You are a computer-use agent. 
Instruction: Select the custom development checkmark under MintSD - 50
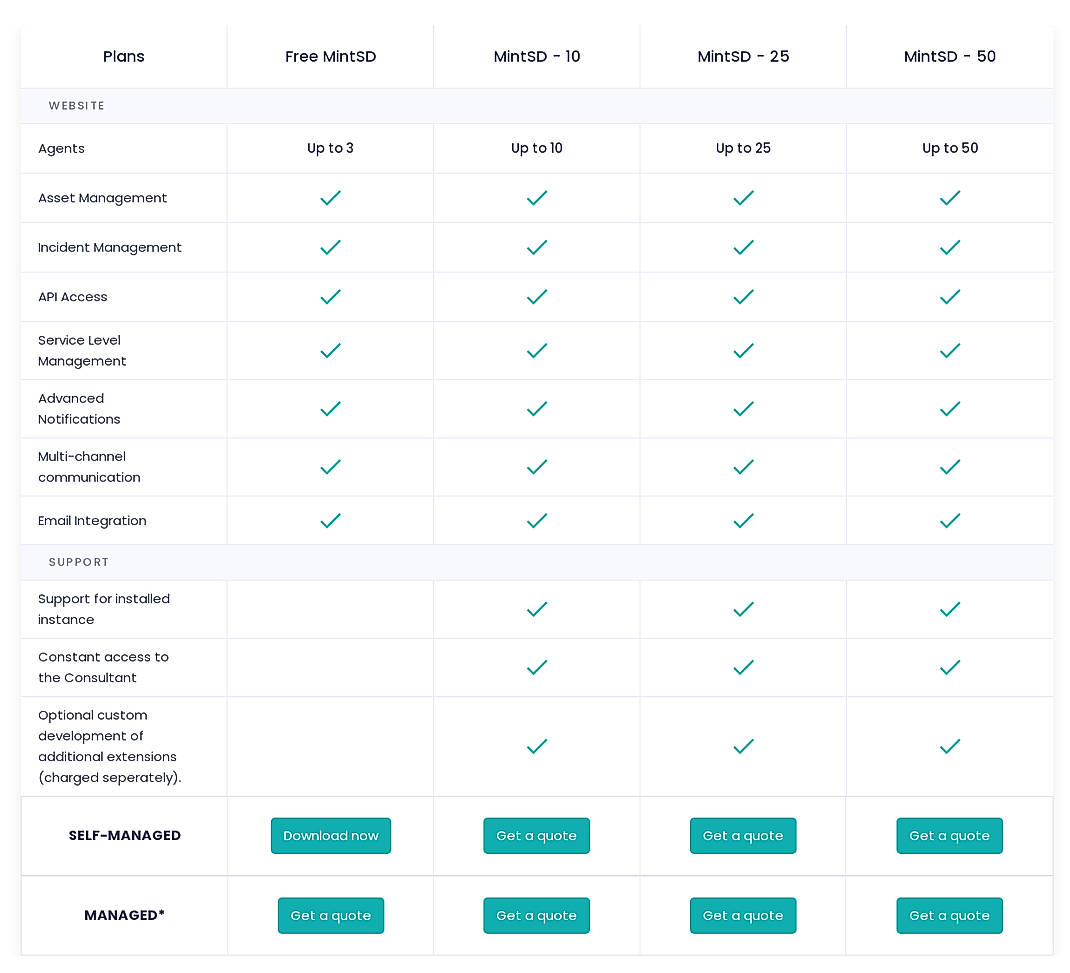tap(949, 746)
